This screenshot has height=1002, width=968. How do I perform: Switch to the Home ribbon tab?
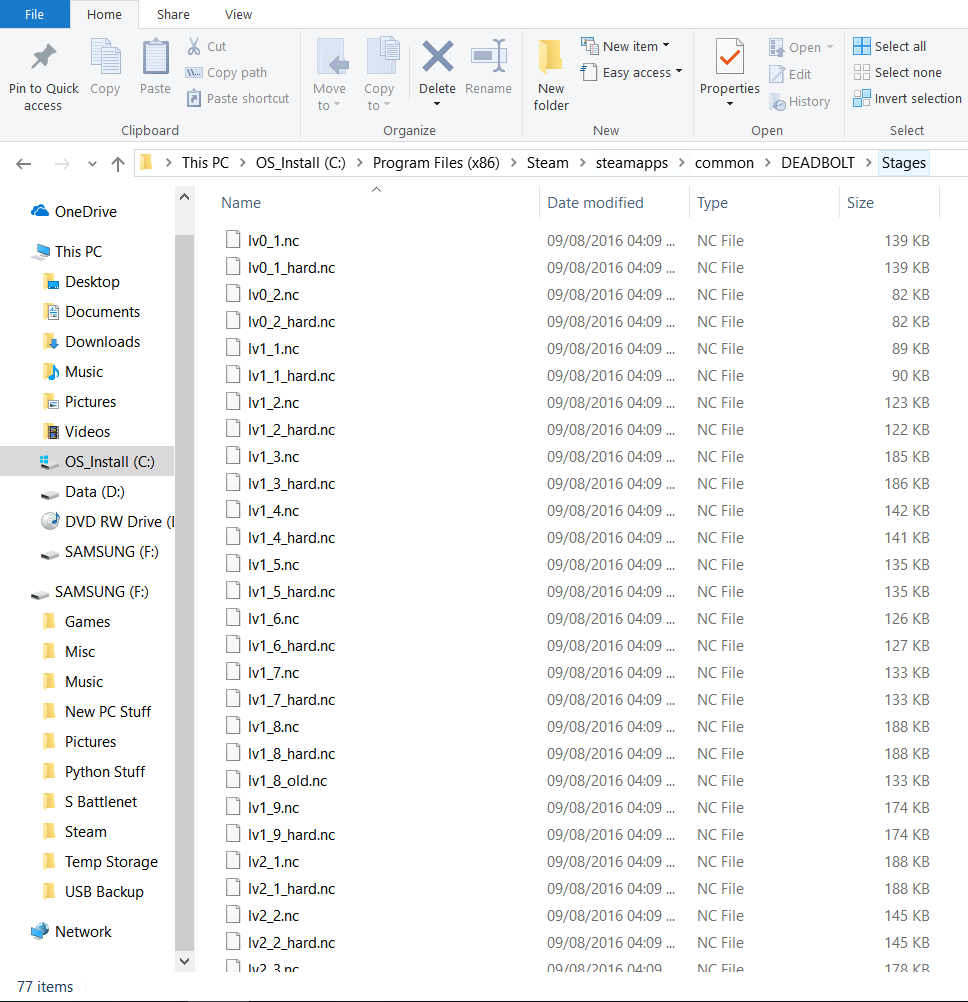pyautogui.click(x=104, y=14)
